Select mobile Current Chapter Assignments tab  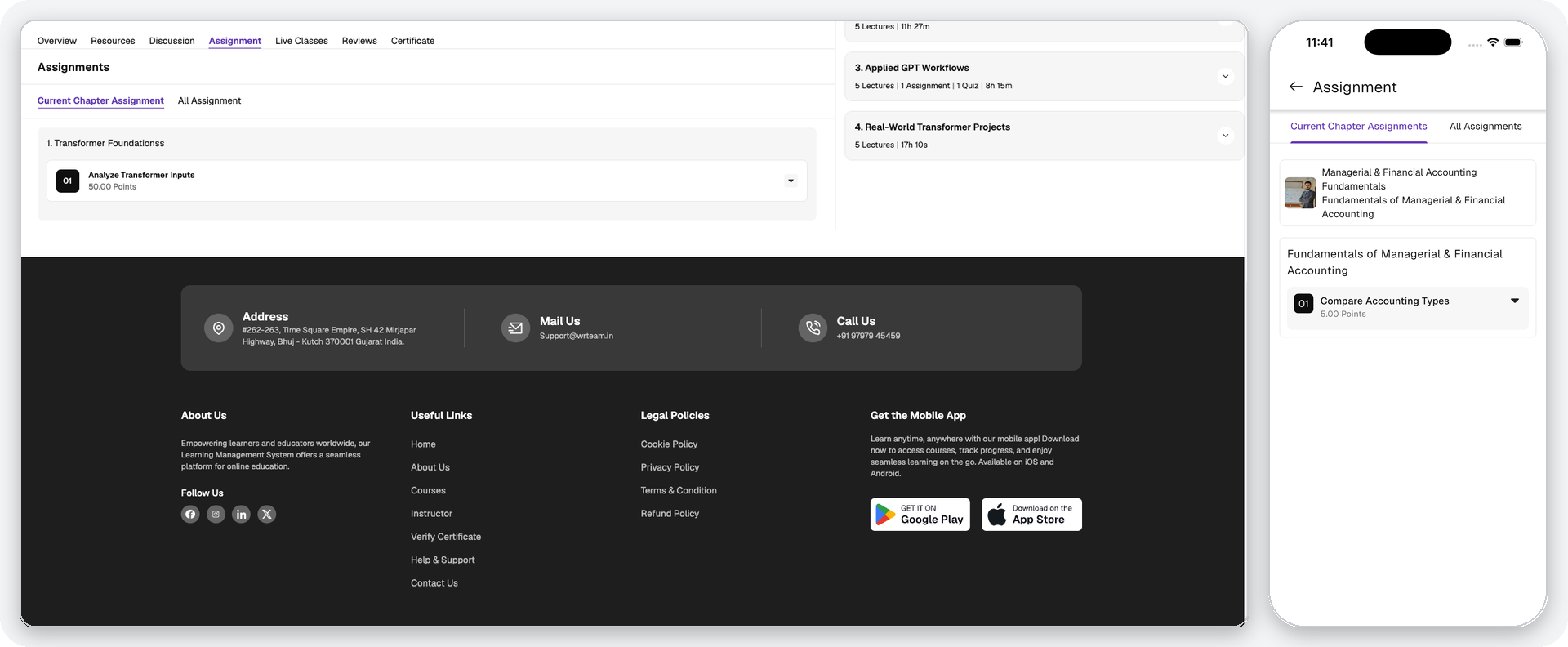(x=1359, y=127)
